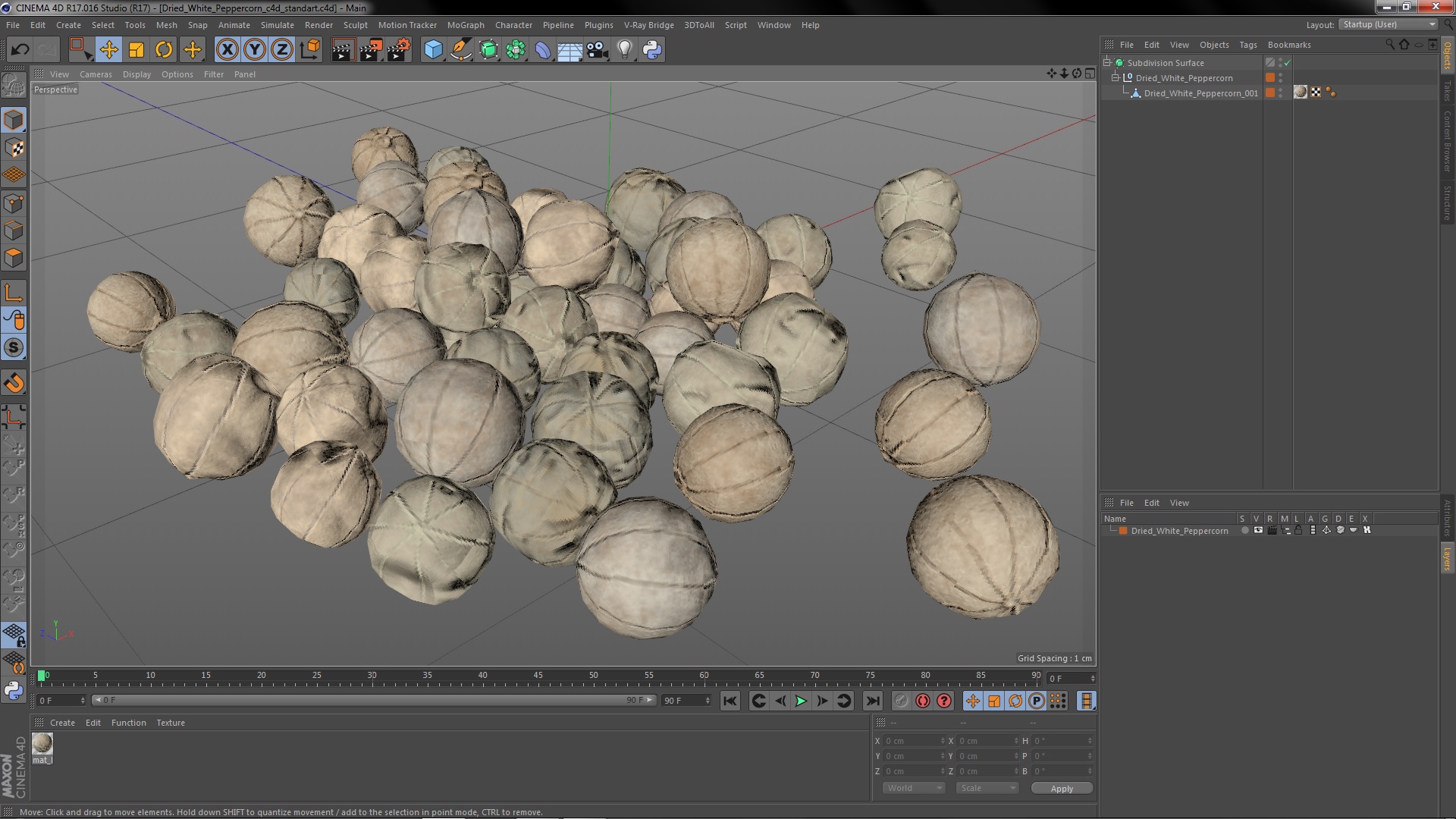The width and height of the screenshot is (1456, 819).
Task: Toggle visibility of Dried_White_Peppercorn layer
Action: point(1283,75)
